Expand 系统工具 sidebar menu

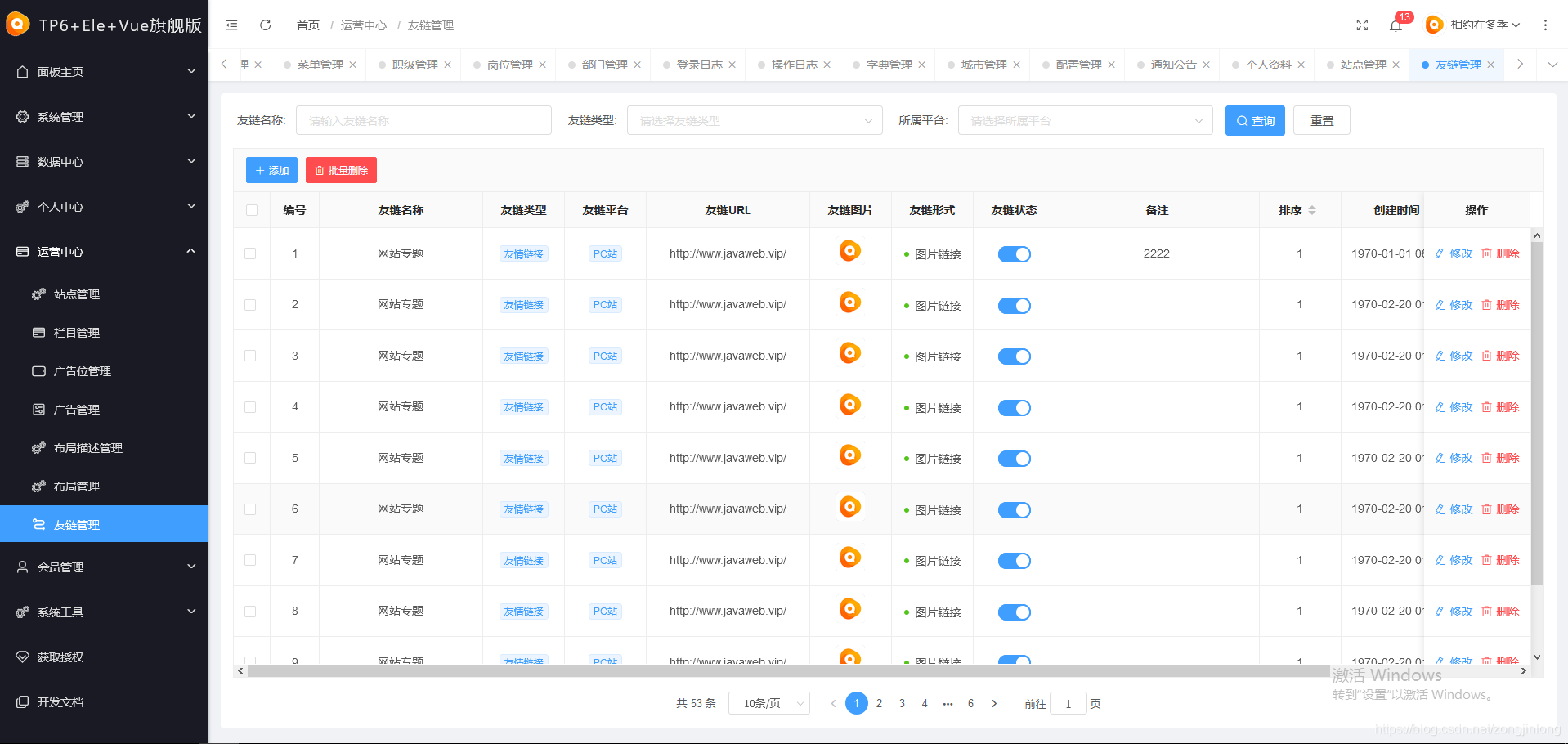104,612
